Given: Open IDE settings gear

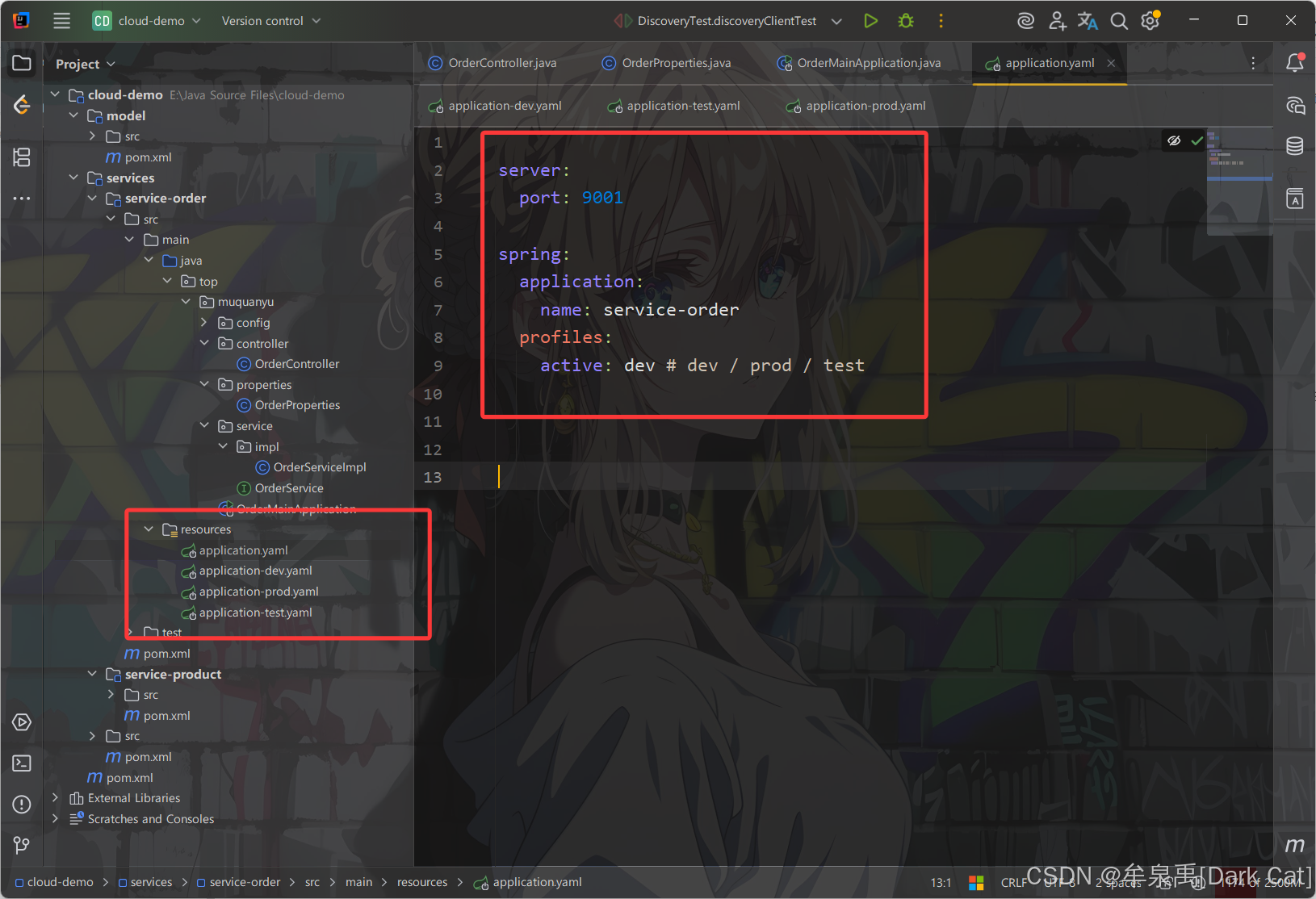Looking at the screenshot, I should click(x=1150, y=21).
